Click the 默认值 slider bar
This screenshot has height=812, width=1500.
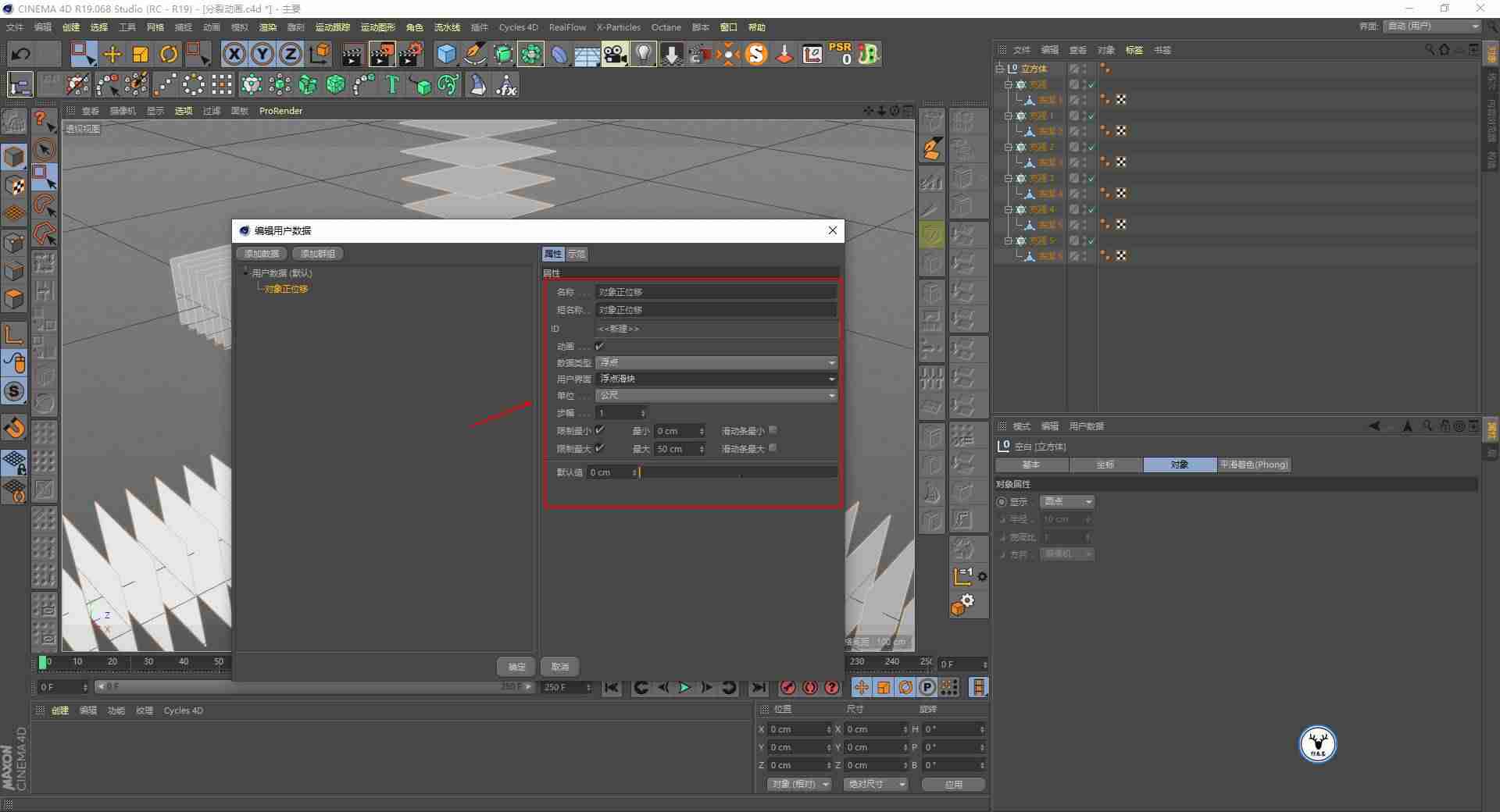(x=738, y=472)
